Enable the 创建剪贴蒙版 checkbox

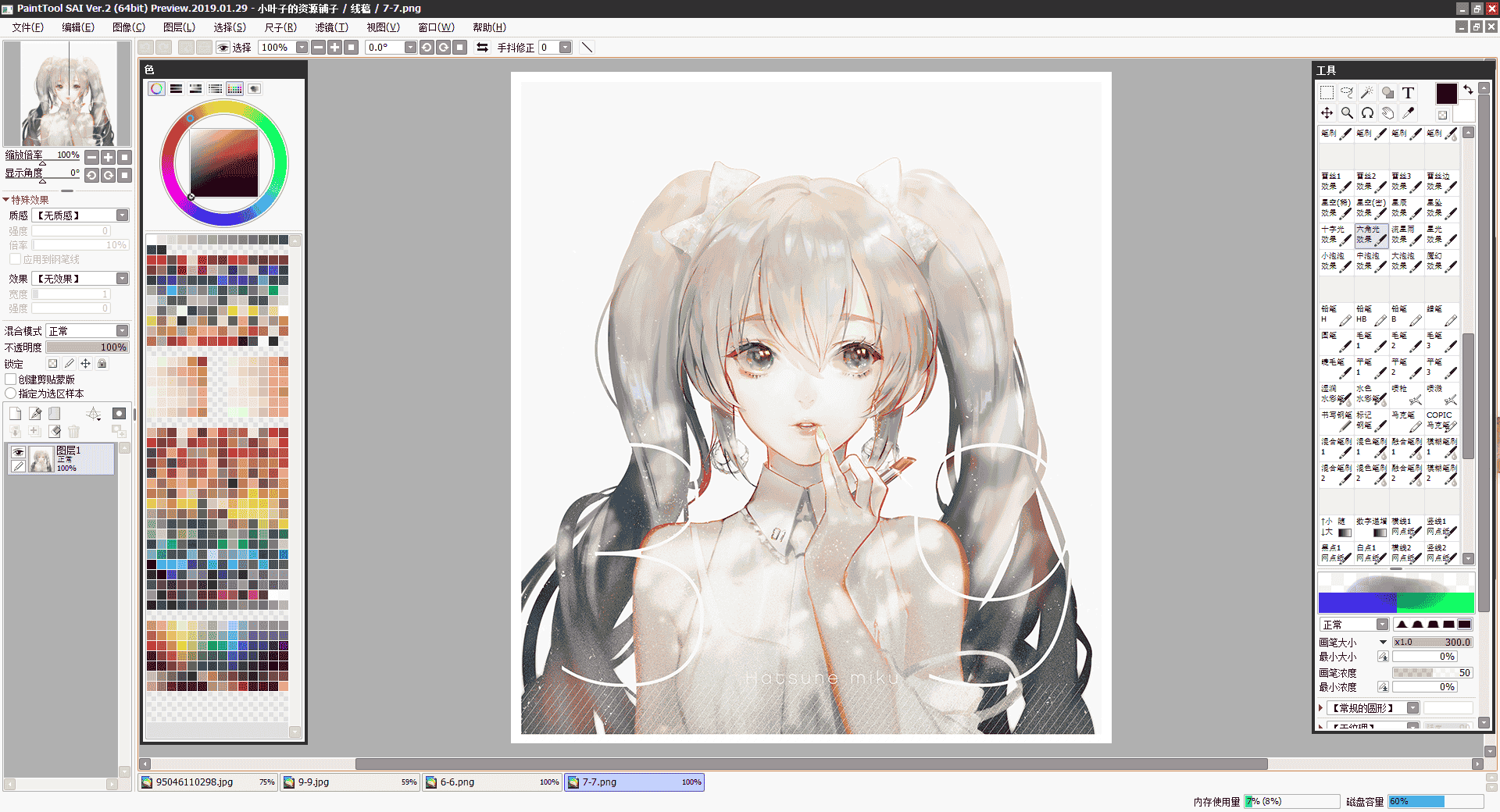coord(11,379)
